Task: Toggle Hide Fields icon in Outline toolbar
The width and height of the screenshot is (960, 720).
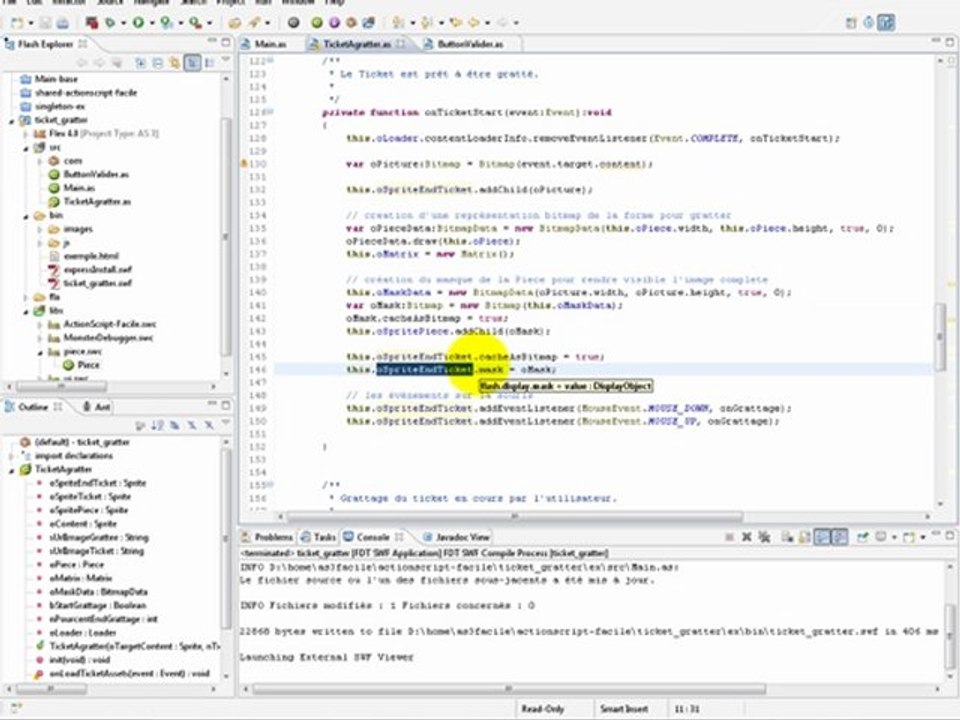Action: (x=174, y=424)
